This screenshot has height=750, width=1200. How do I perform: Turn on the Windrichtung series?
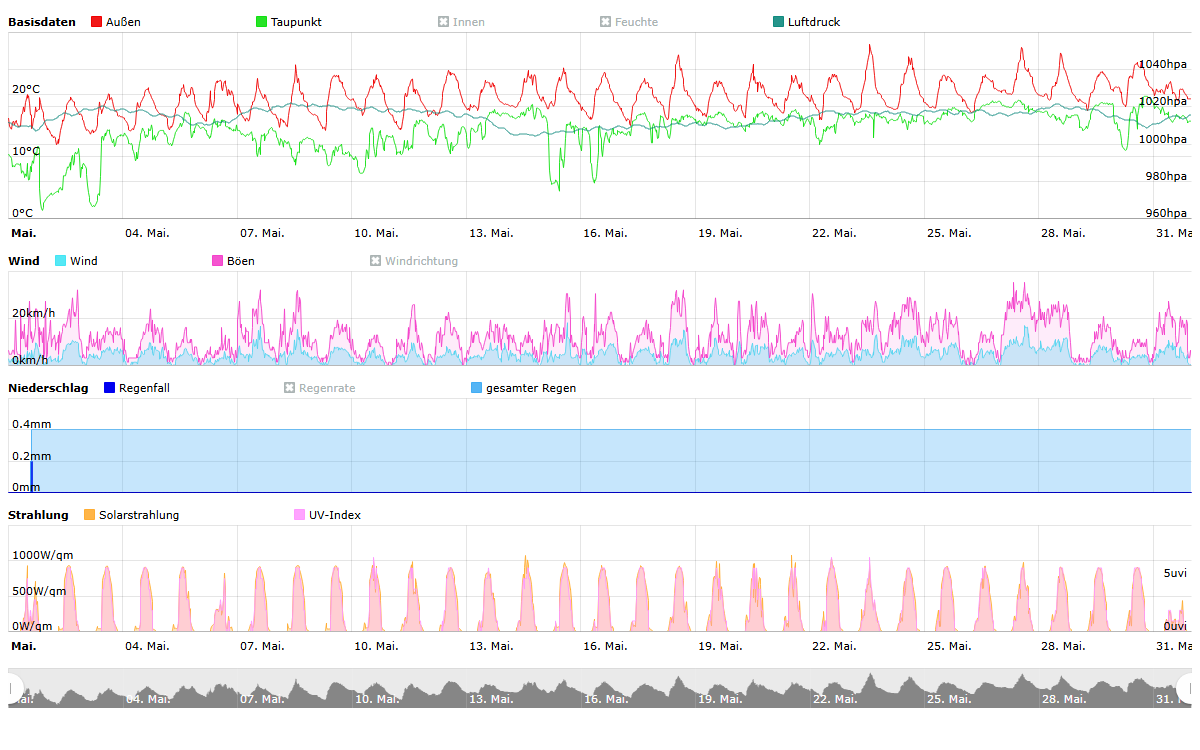click(376, 261)
